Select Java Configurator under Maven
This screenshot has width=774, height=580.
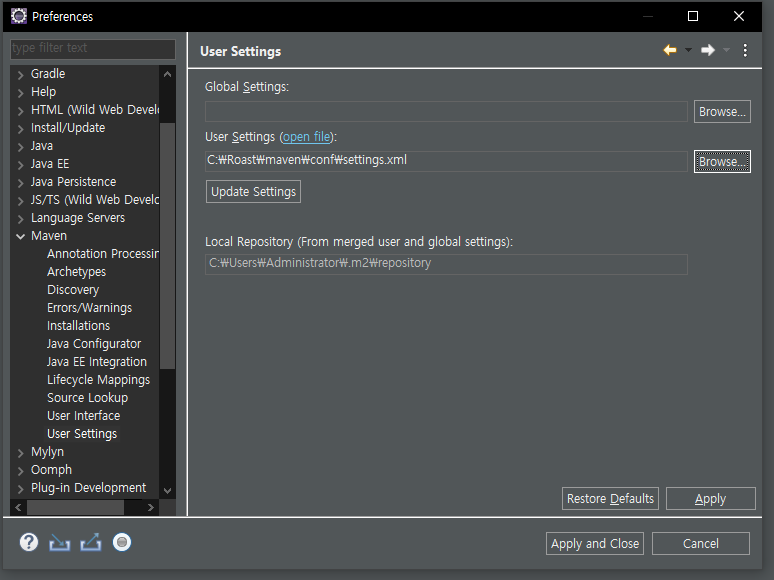[x=94, y=344]
